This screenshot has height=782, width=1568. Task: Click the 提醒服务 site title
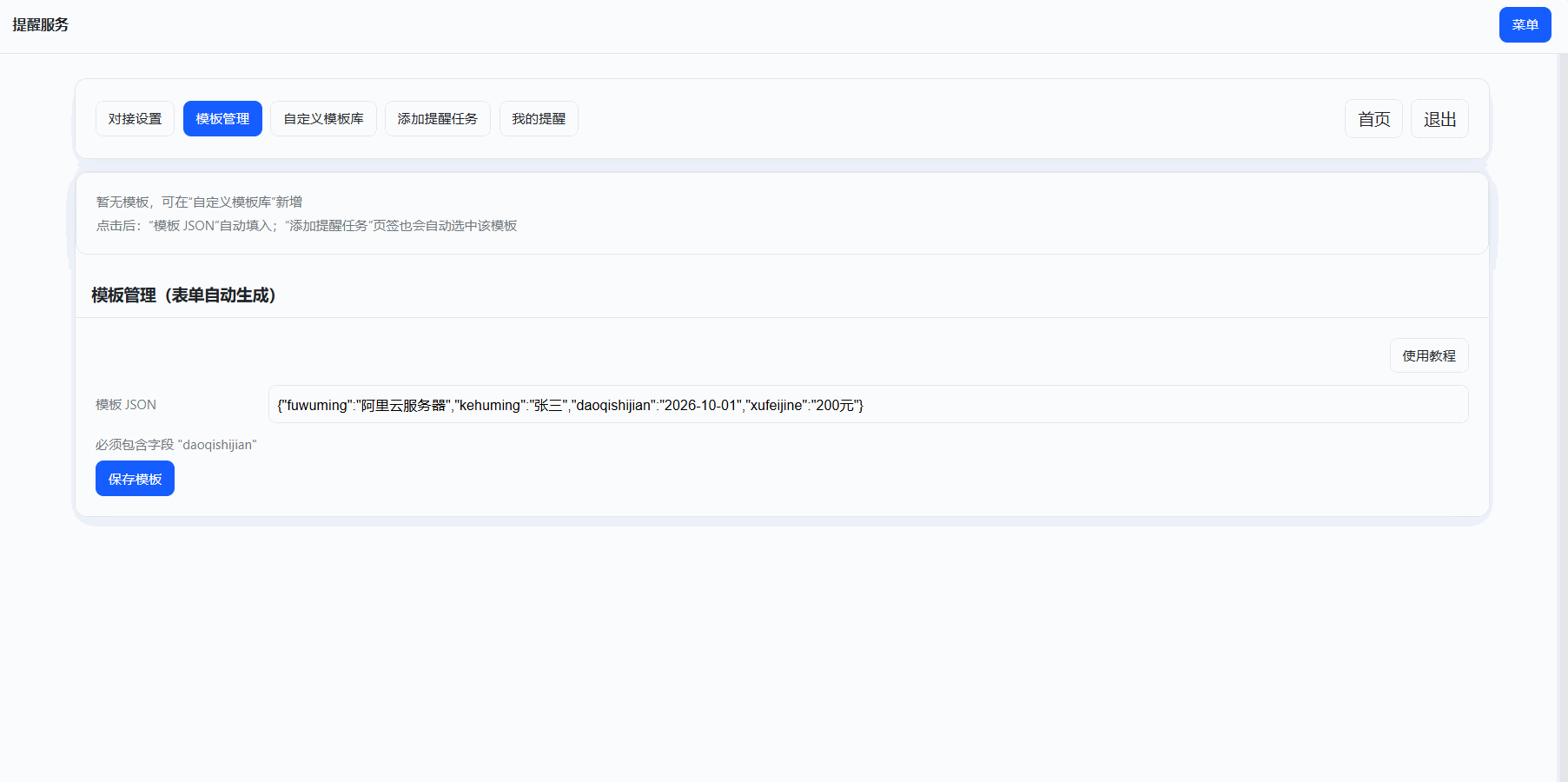pyautogui.click(x=41, y=25)
